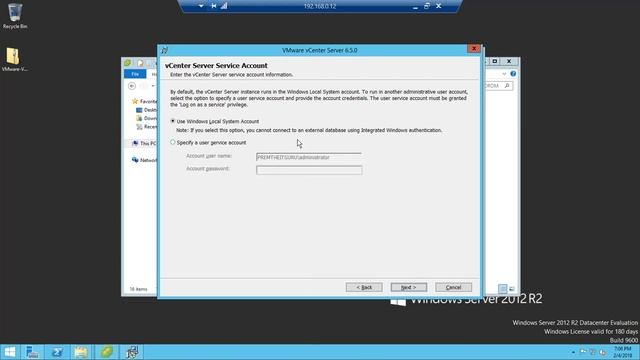Viewport: 640px width, 360px height.
Task: Click Next to continue vCenter installation
Action: [409, 287]
